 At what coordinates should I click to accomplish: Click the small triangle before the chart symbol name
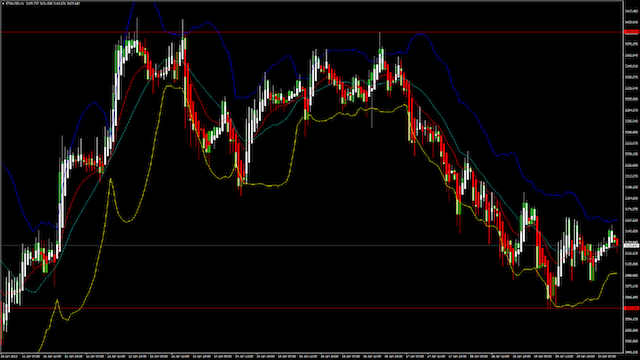(4, 3)
